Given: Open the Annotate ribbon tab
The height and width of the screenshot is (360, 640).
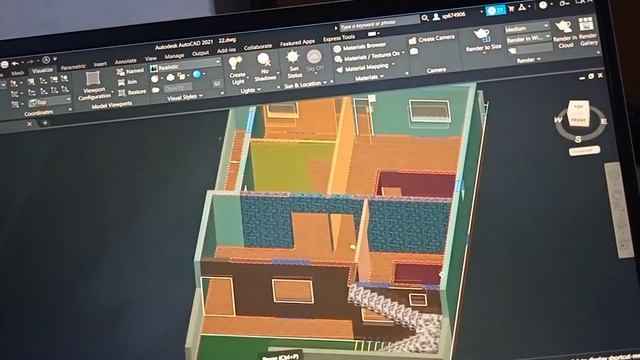Looking at the screenshot, I should [x=125, y=61].
